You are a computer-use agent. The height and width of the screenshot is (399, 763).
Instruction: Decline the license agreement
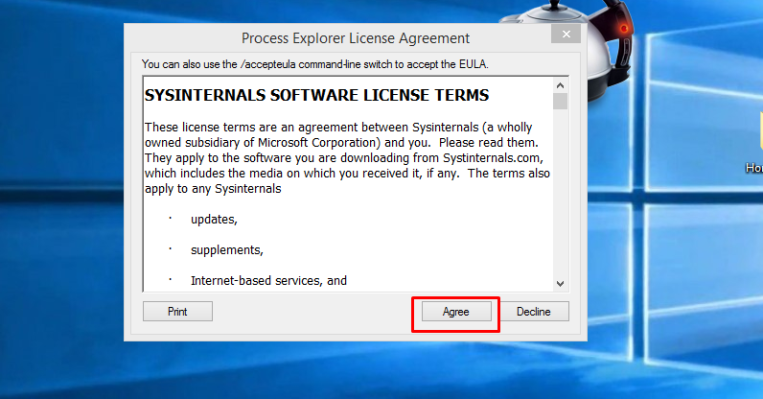534,311
